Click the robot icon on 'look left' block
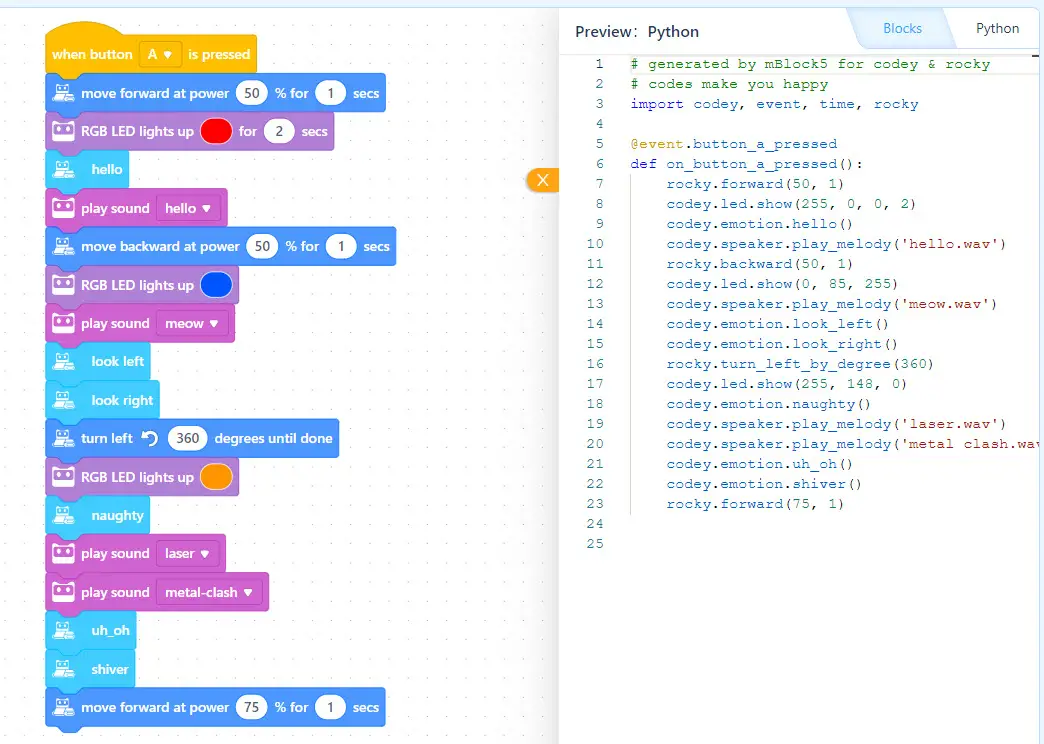The height and width of the screenshot is (744, 1044). (x=63, y=361)
